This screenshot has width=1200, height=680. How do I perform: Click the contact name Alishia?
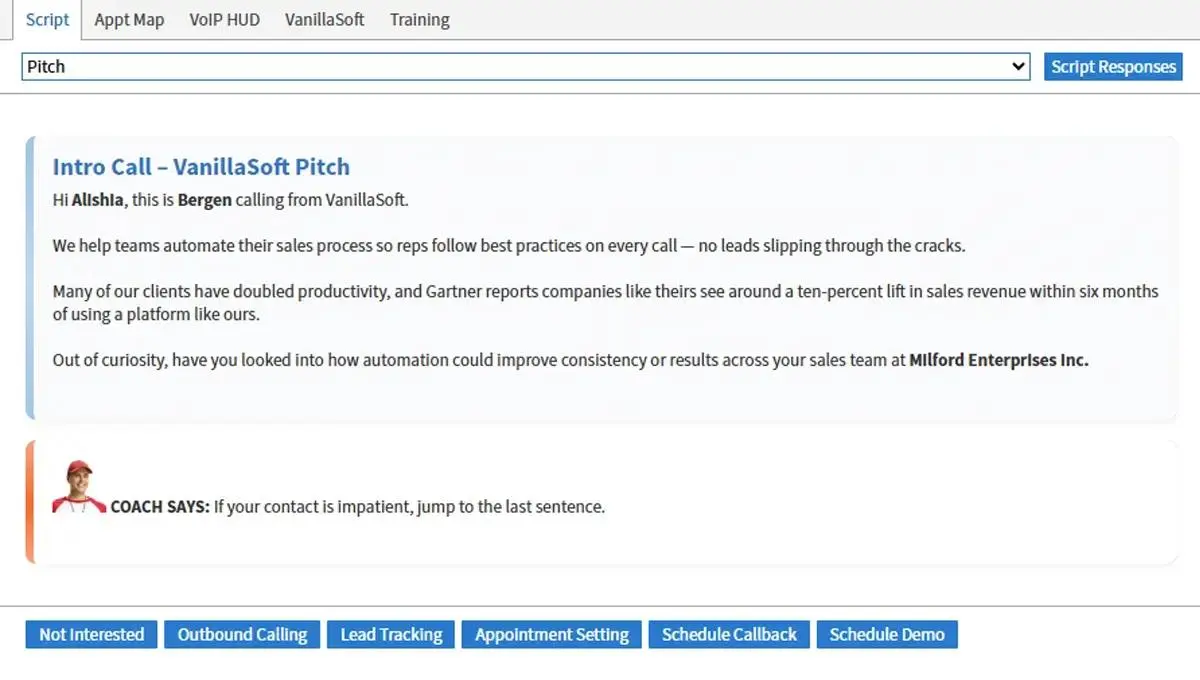coord(98,200)
